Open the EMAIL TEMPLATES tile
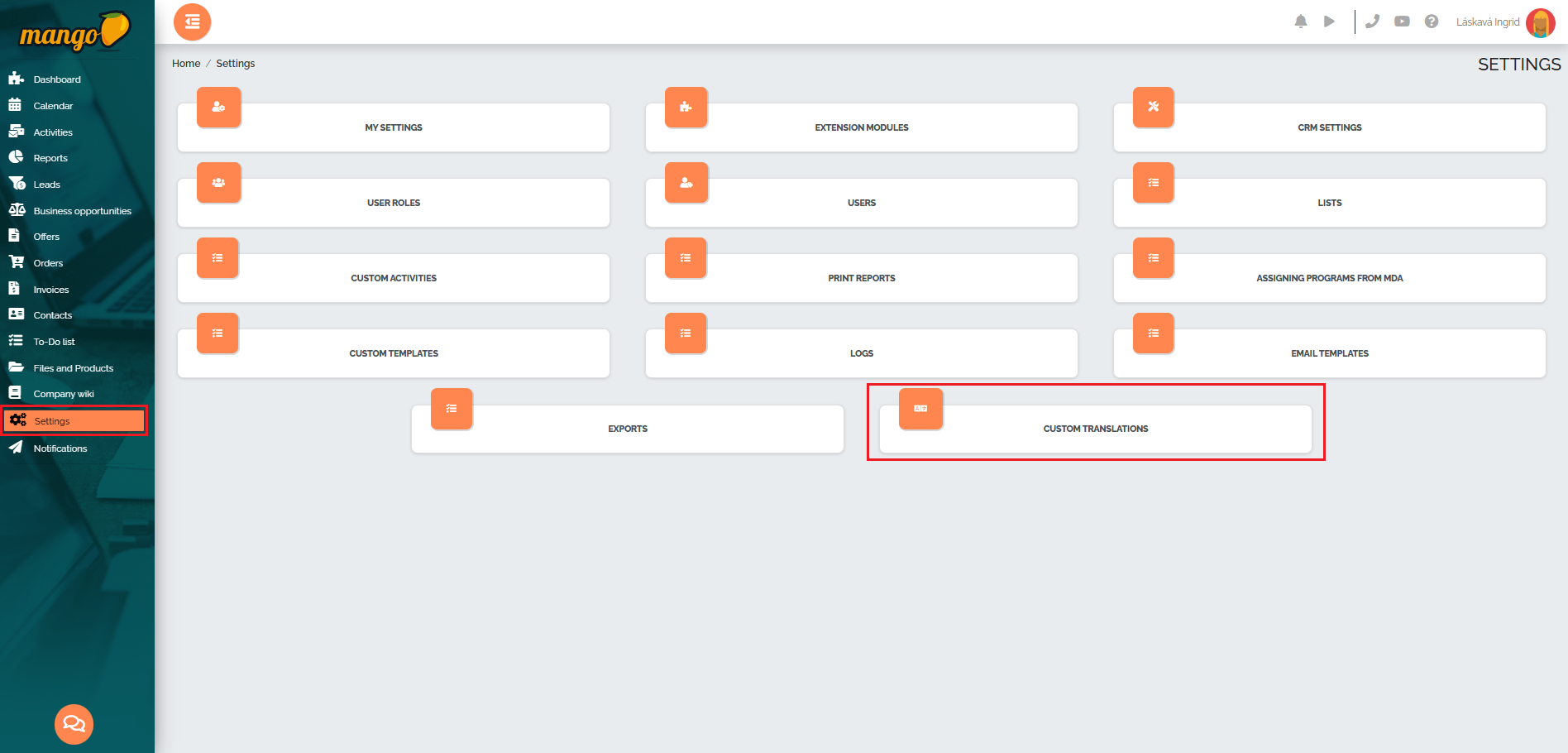1568x753 pixels. 1330,353
